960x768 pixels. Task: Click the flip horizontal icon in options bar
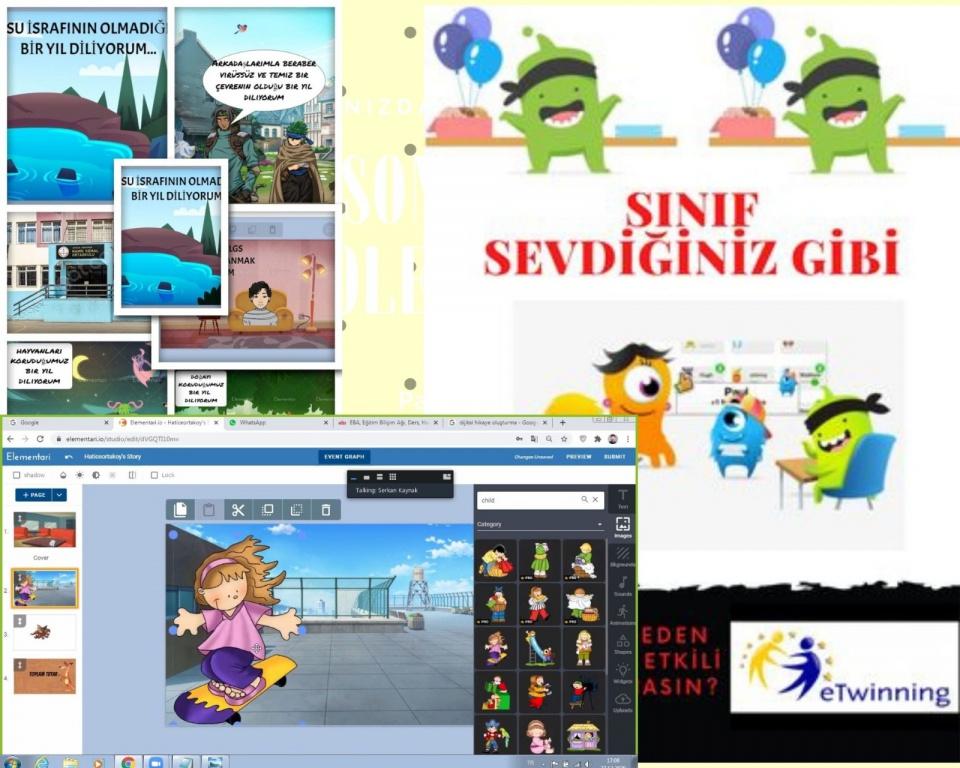point(132,475)
